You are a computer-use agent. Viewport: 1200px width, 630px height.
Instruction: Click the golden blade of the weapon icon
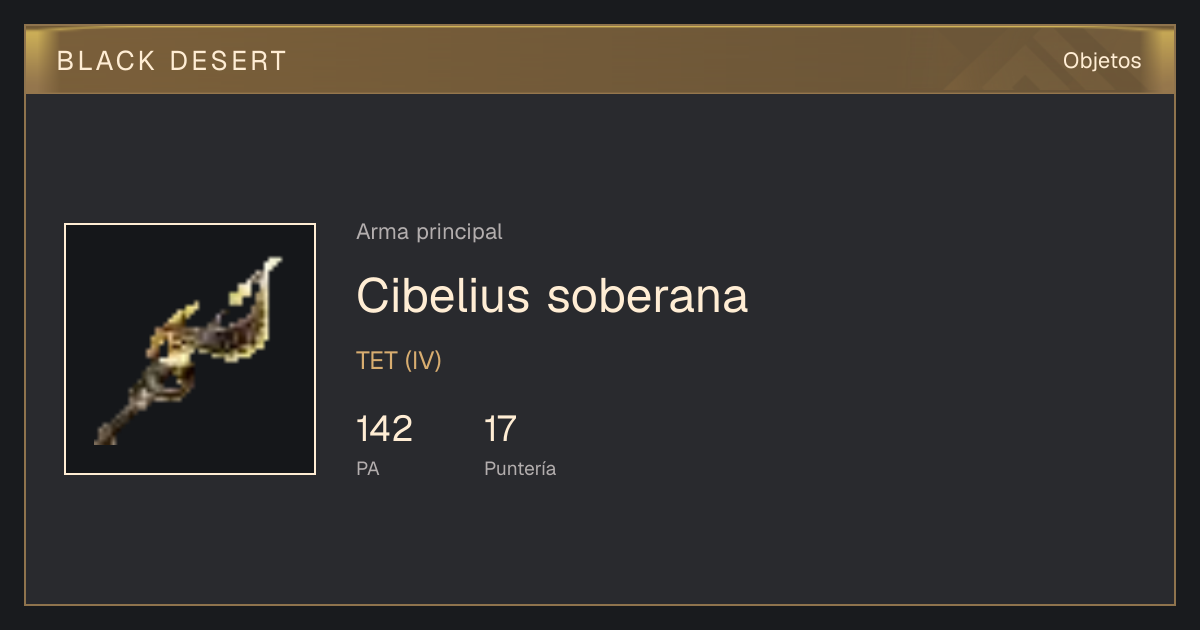click(x=245, y=315)
